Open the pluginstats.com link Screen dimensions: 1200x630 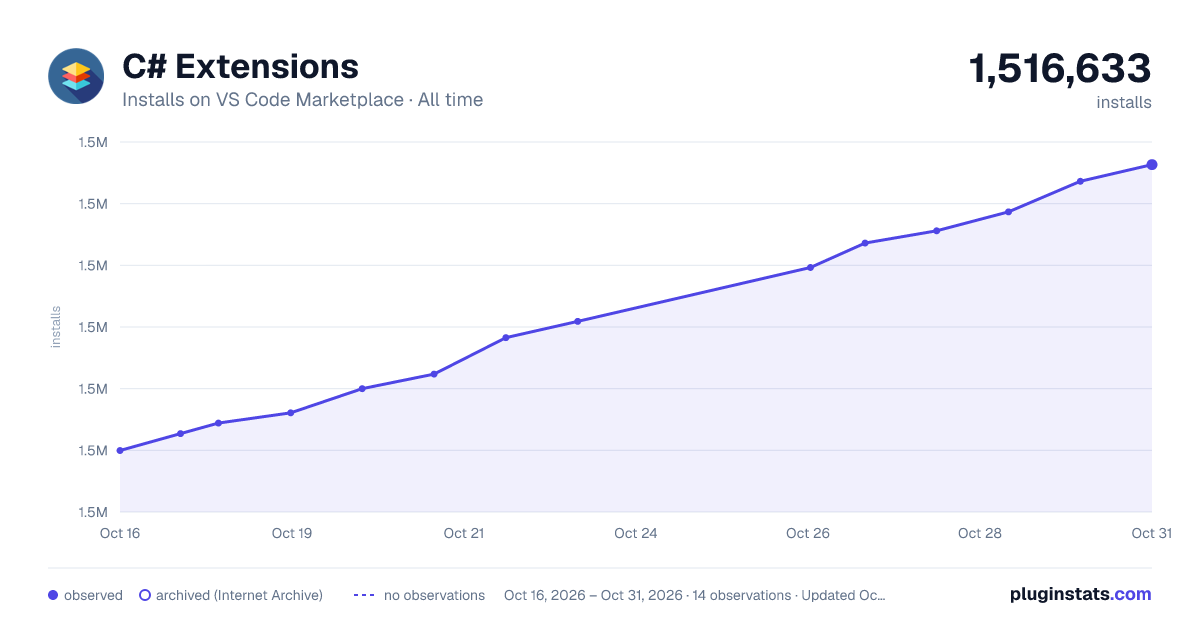point(1081,594)
